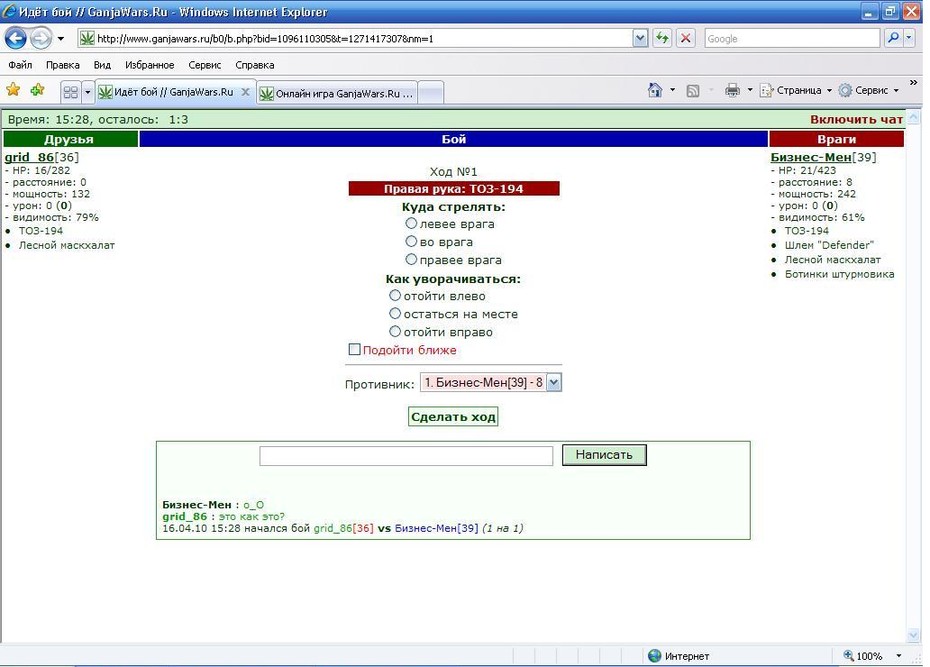Select левее врага radio button

[411, 224]
